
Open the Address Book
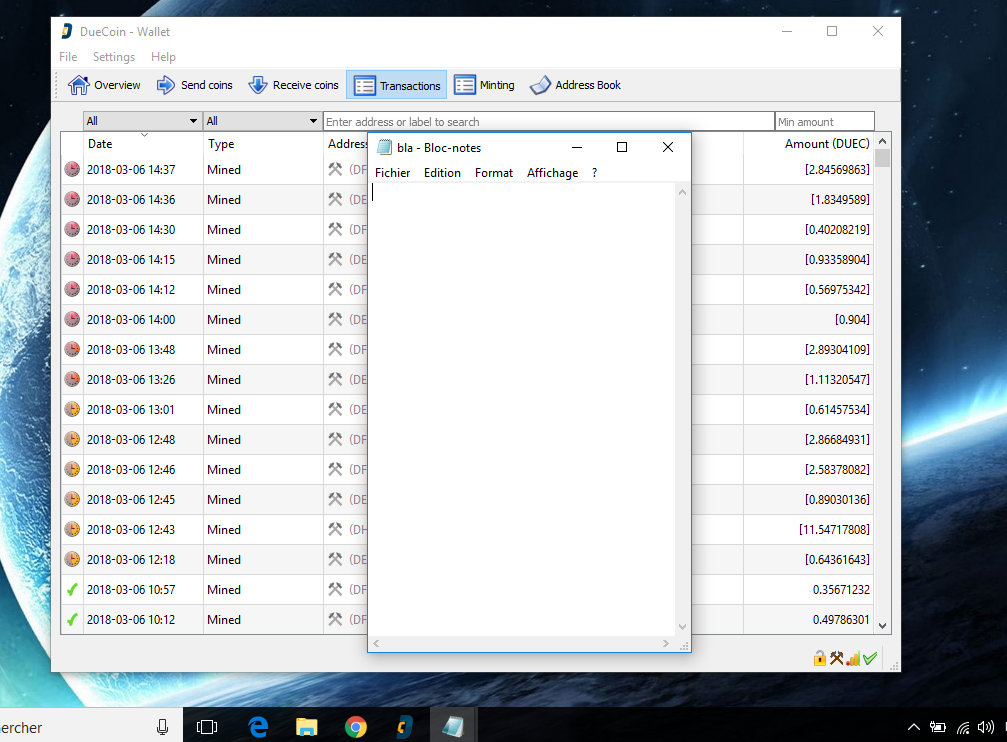click(575, 85)
